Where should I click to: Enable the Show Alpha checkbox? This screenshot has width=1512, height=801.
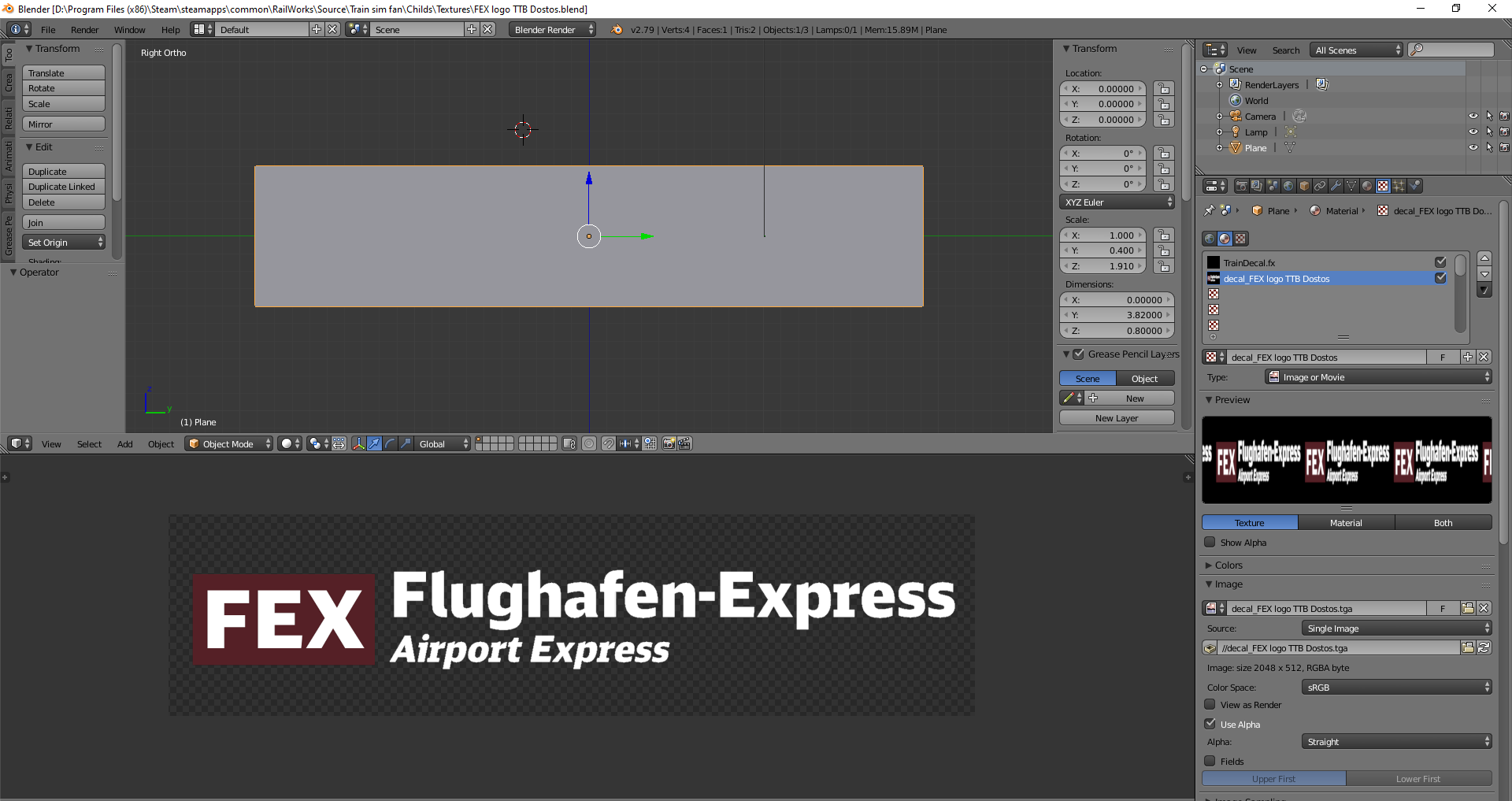pyautogui.click(x=1210, y=542)
